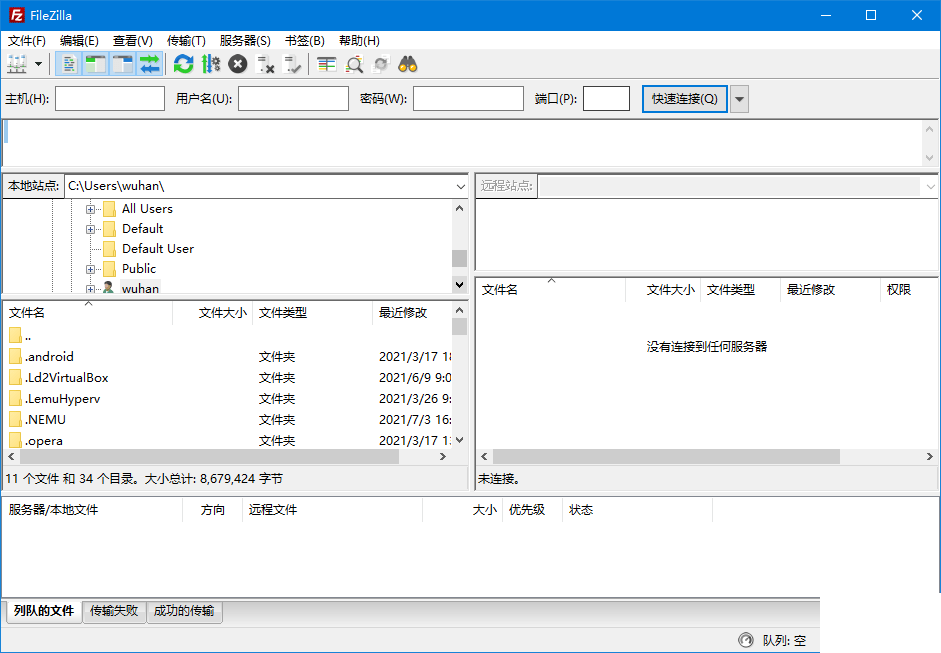Enable directory comparison
Viewport: 941px width, 653px height.
point(352,63)
